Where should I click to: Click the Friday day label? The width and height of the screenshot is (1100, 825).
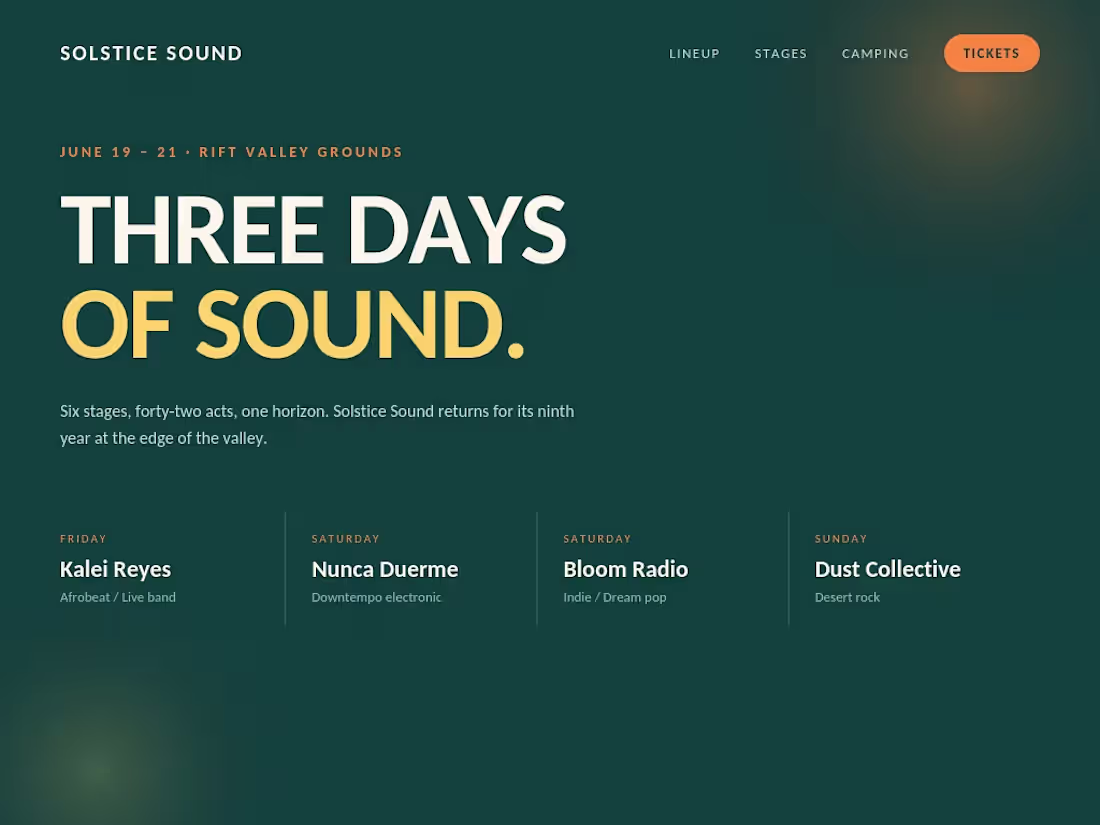coord(83,539)
